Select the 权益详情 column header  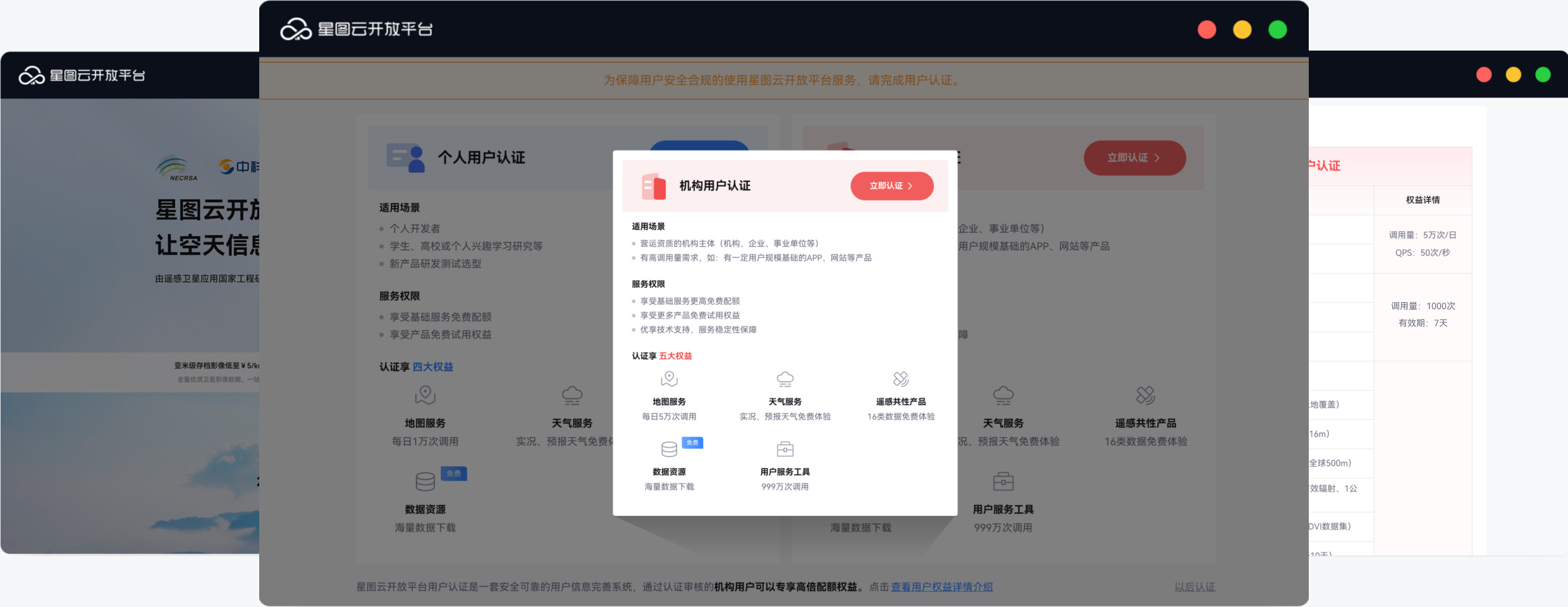point(1423,200)
